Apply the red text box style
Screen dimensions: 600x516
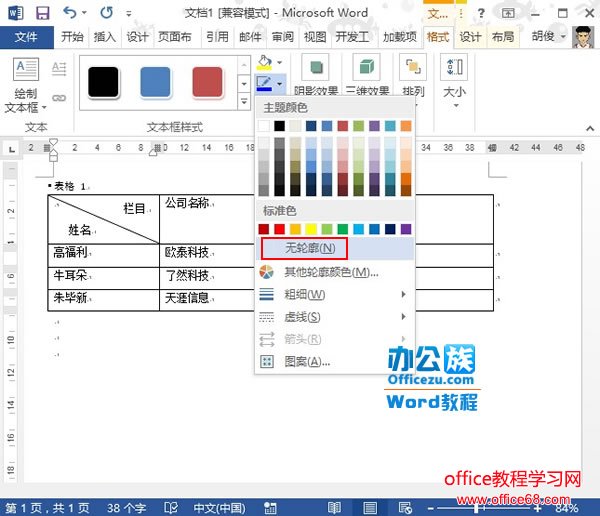[207, 82]
